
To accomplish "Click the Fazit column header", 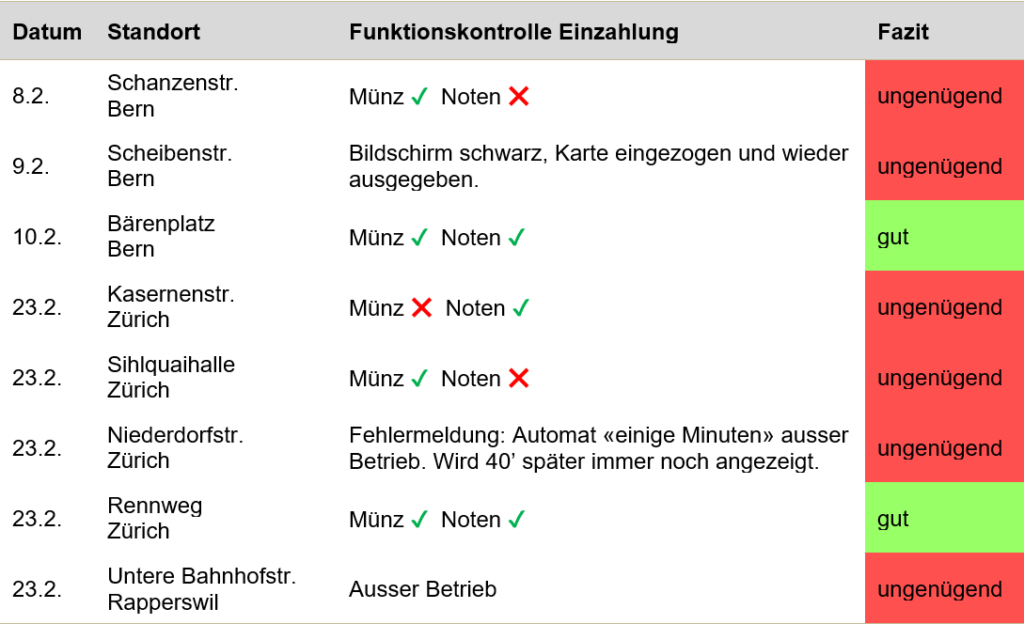I will [x=903, y=32].
